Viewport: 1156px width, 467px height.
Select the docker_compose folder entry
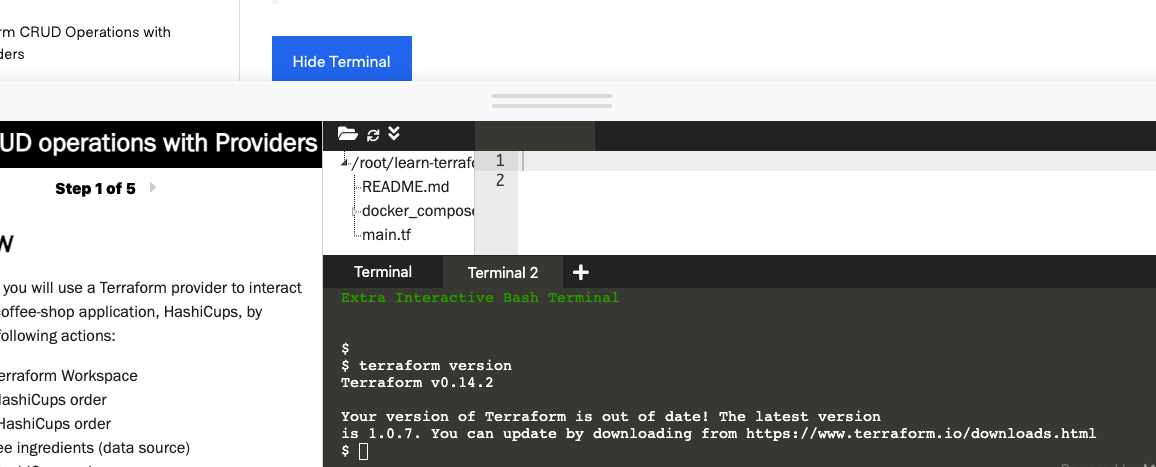418,211
